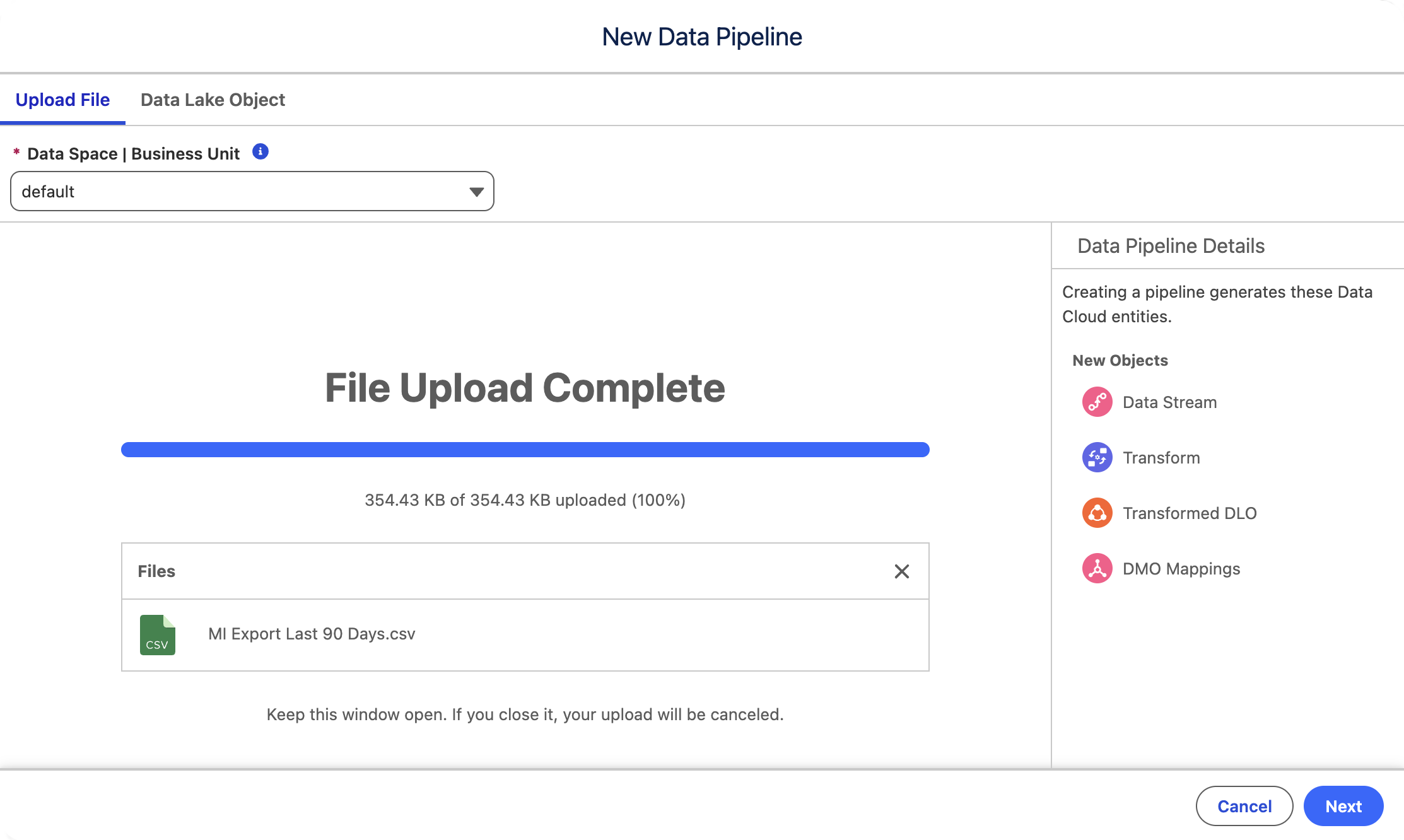Screen dimensions: 1404x840
Task: Click the Files panel header
Action: [156, 571]
